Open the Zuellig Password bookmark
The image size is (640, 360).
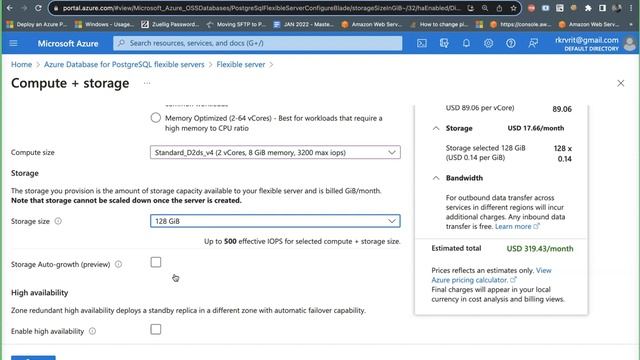pos(171,24)
